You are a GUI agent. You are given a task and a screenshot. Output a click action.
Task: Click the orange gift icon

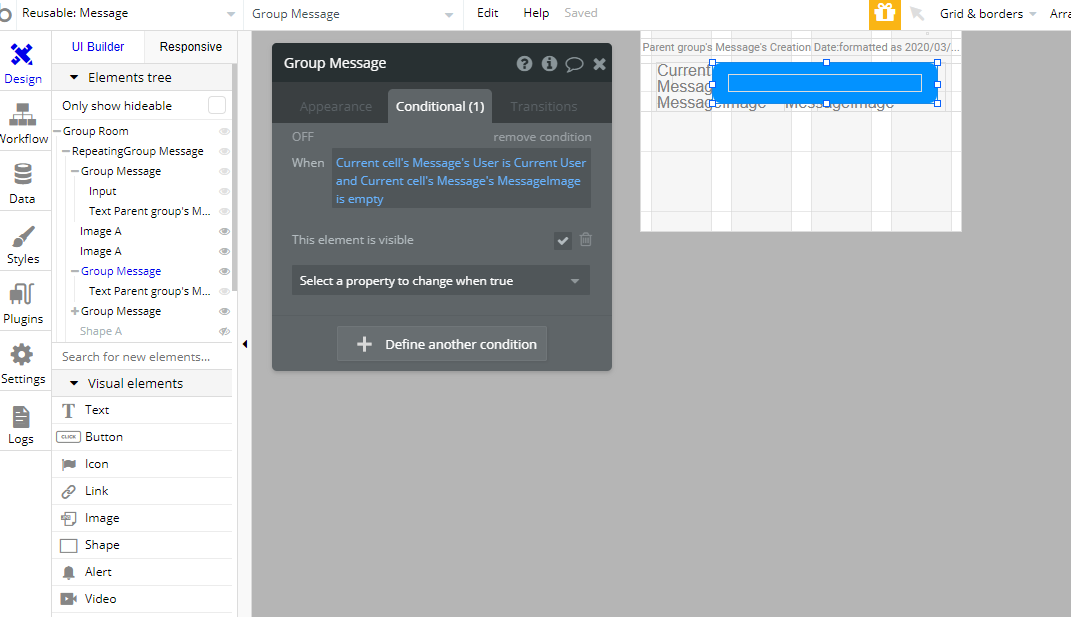coord(885,14)
